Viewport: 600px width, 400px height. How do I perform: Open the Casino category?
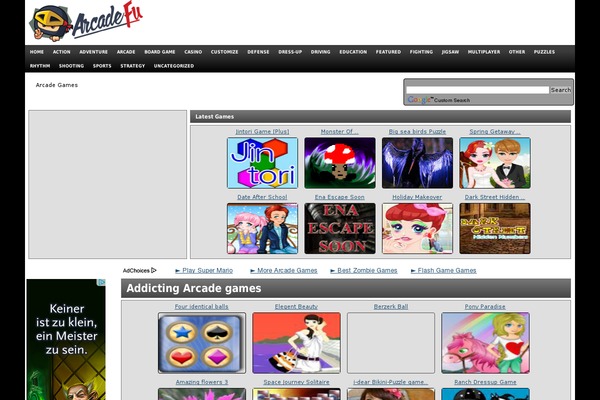[193, 52]
